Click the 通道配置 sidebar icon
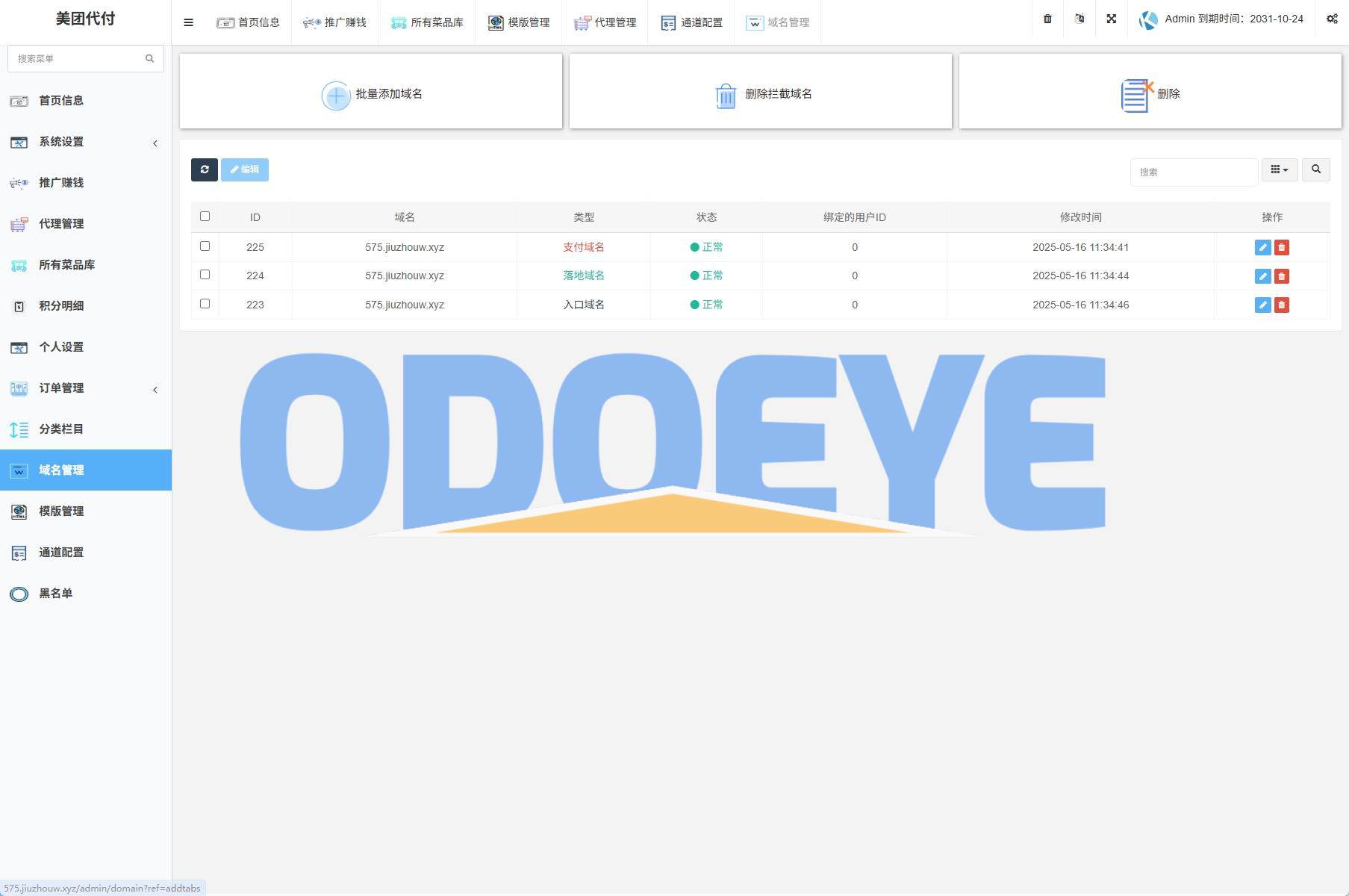The image size is (1349, 896). (x=19, y=553)
